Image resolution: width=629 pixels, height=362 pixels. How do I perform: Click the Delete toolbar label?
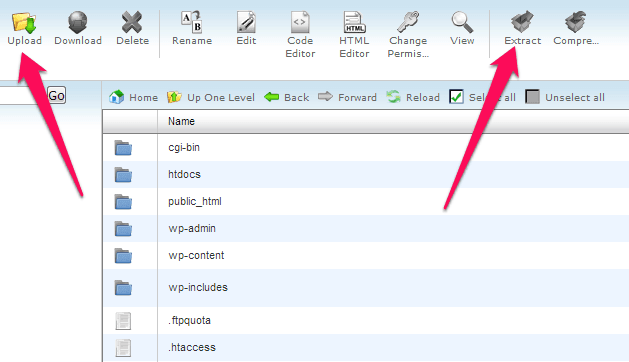132,41
